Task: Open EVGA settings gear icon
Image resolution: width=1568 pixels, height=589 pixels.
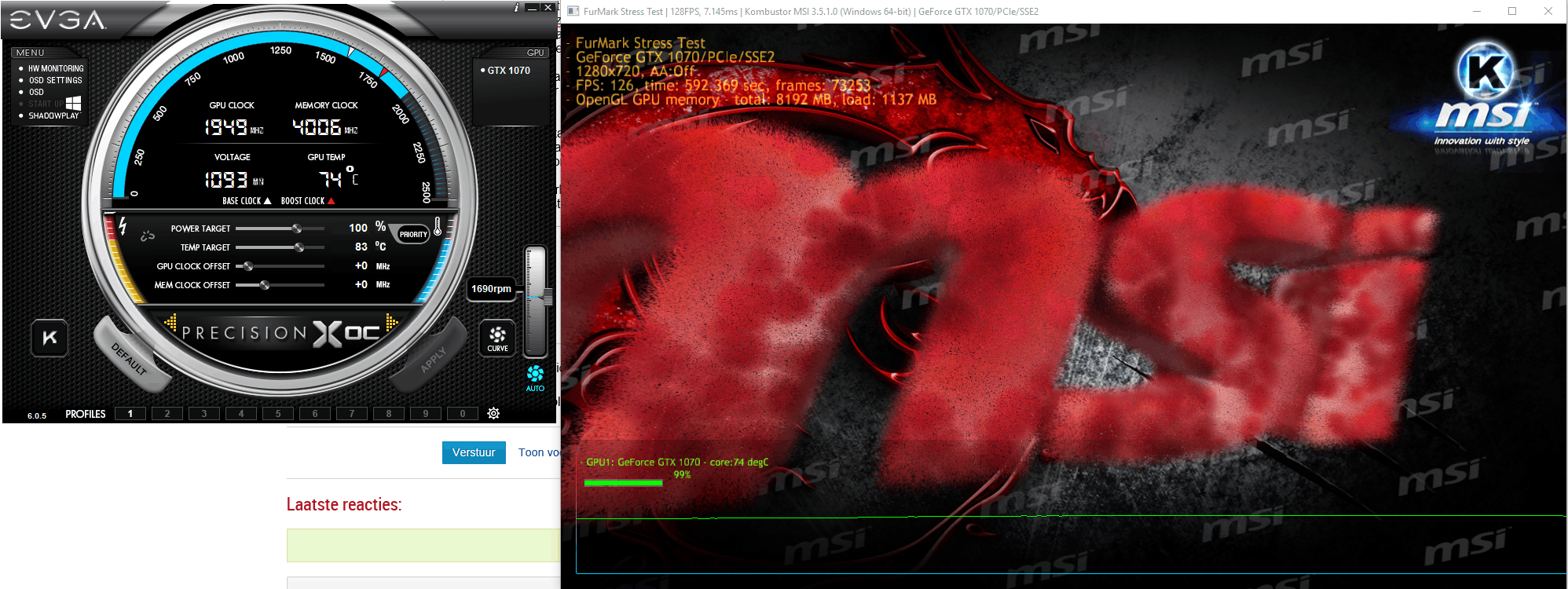Action: pyautogui.click(x=493, y=413)
